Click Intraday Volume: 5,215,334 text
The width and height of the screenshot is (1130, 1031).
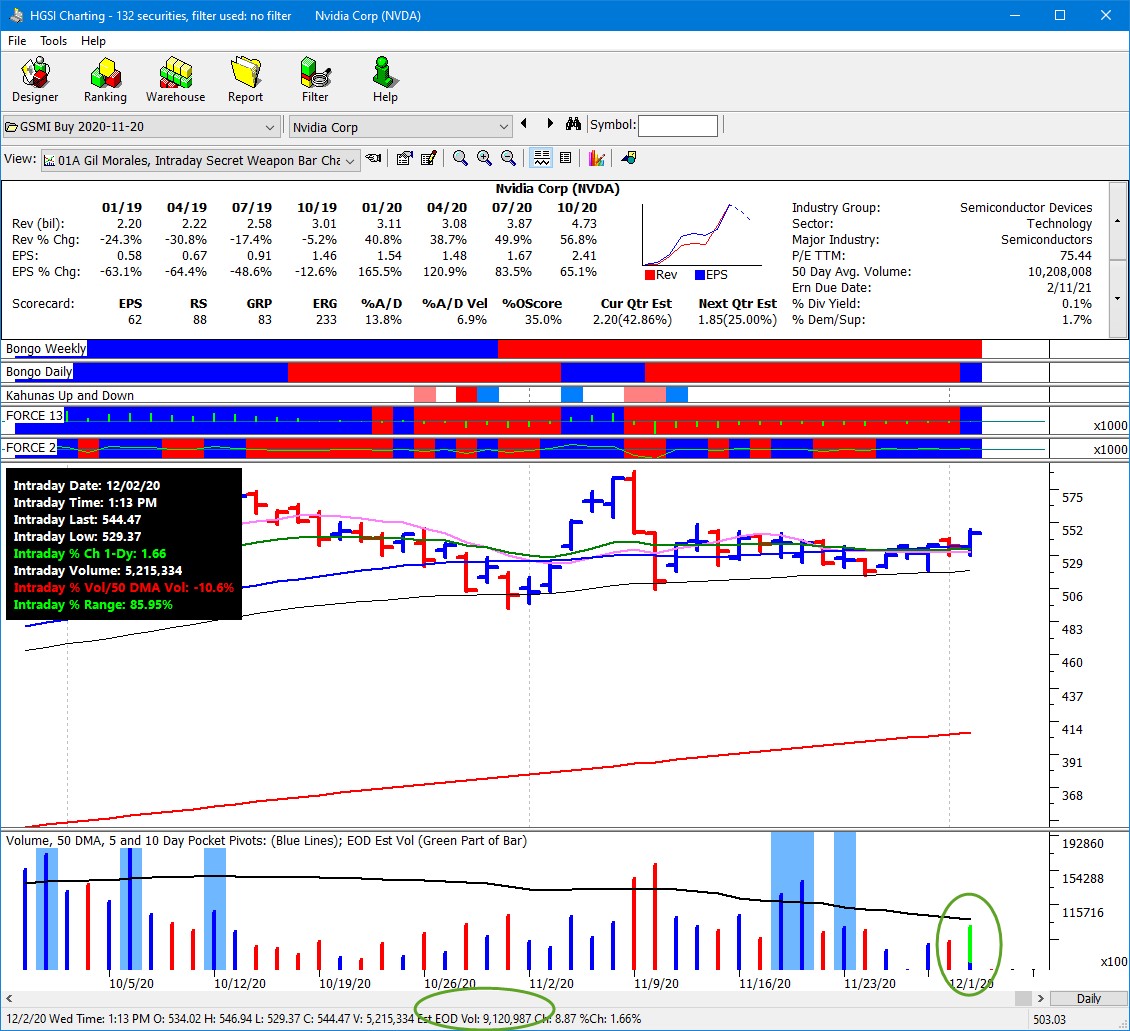click(x=98, y=571)
